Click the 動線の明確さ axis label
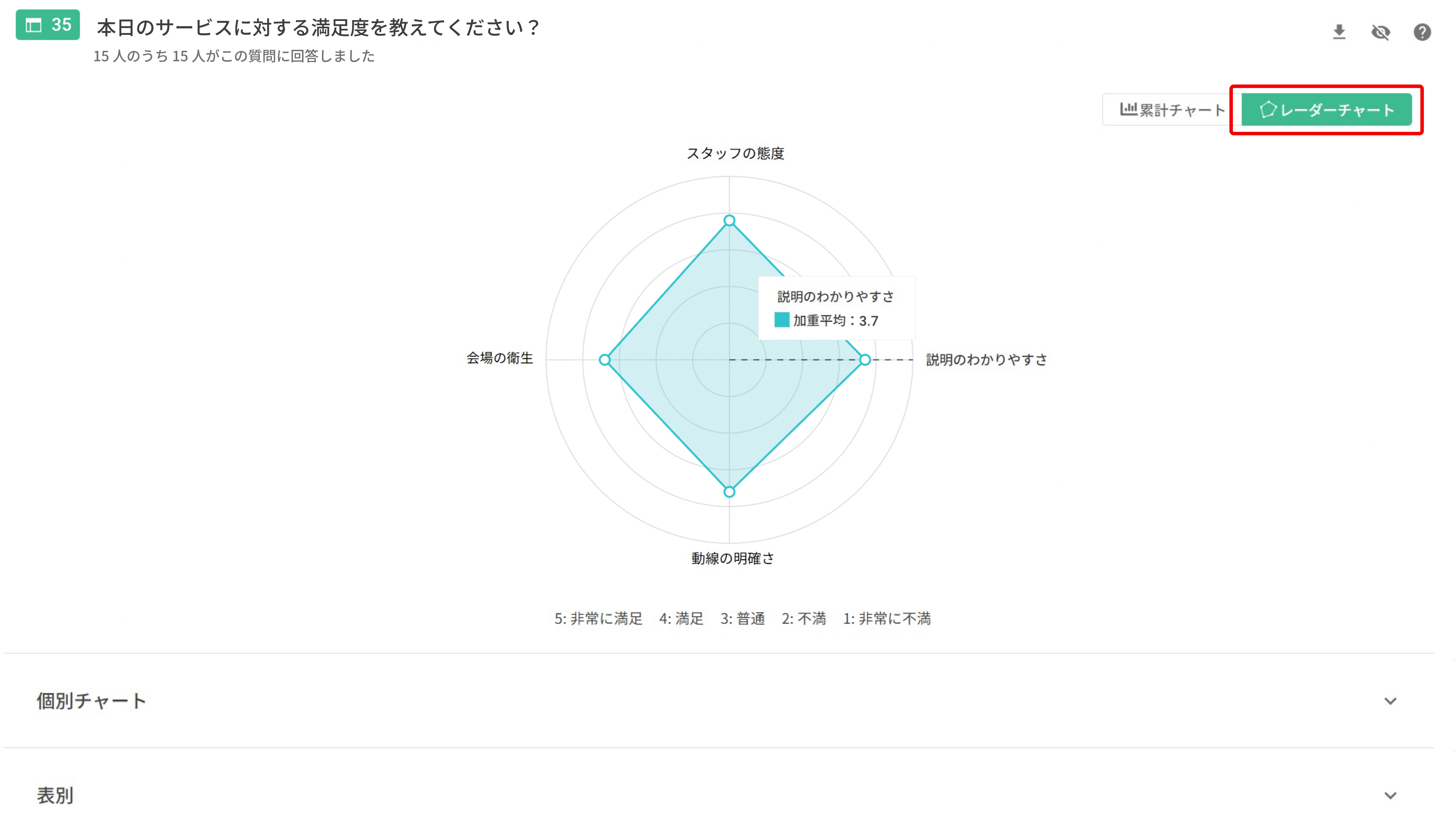1456x827 pixels. coord(732,558)
